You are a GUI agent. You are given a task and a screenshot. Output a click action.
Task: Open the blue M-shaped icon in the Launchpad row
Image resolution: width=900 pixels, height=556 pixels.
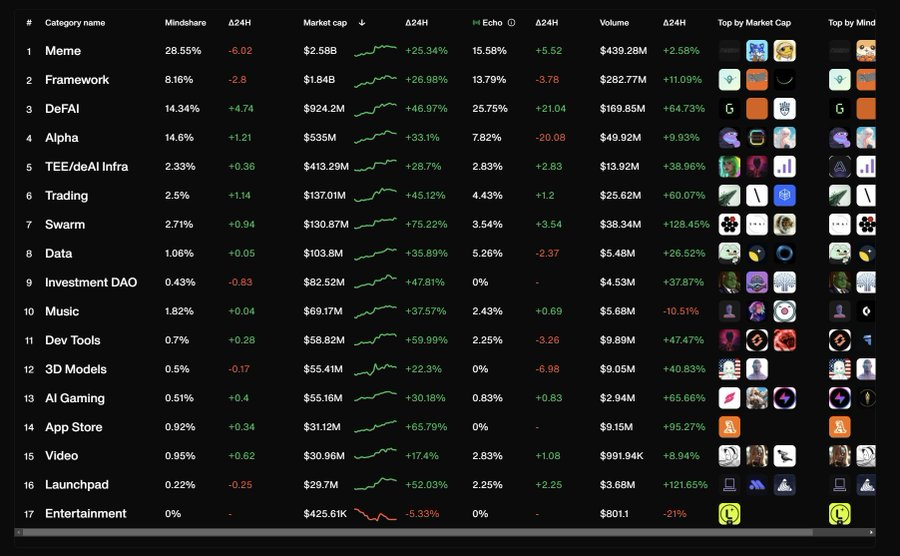(x=757, y=485)
